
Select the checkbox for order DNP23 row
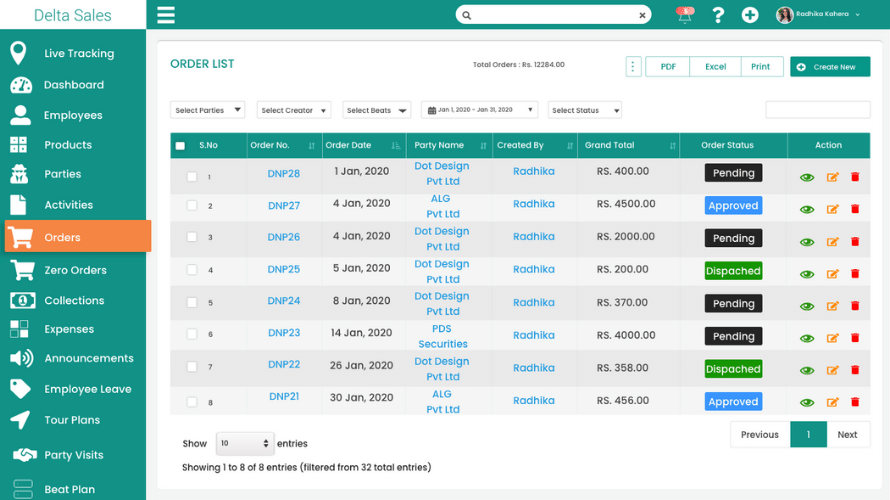click(x=192, y=335)
